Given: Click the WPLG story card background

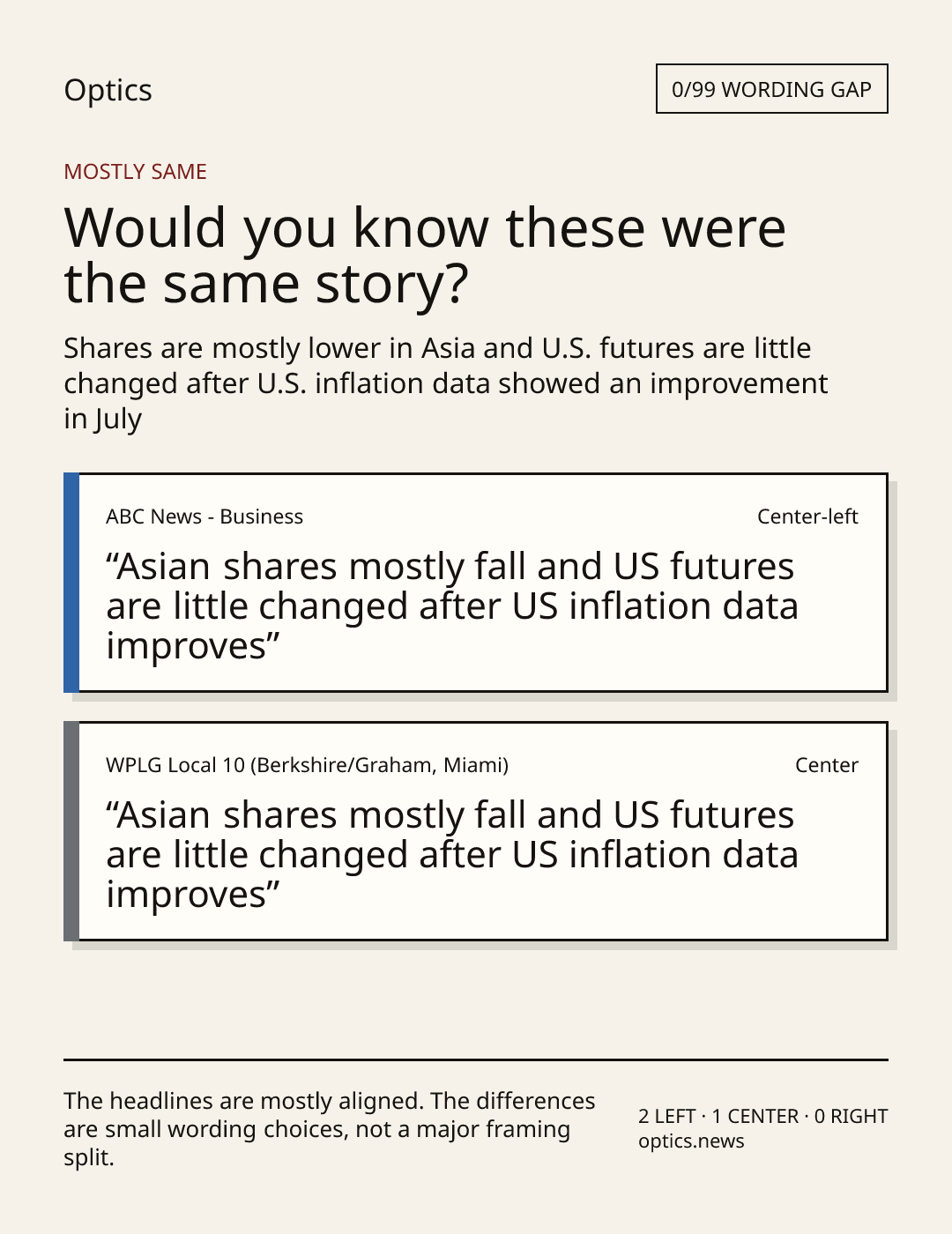Looking at the screenshot, I should [476, 831].
